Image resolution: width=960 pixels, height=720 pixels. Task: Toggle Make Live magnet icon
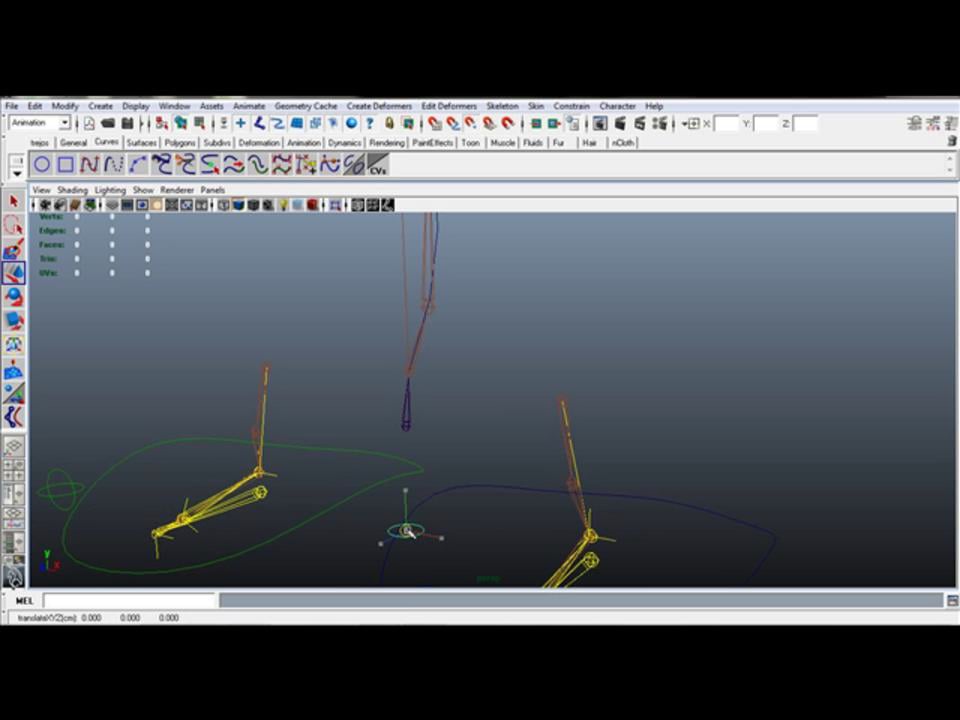pos(508,124)
